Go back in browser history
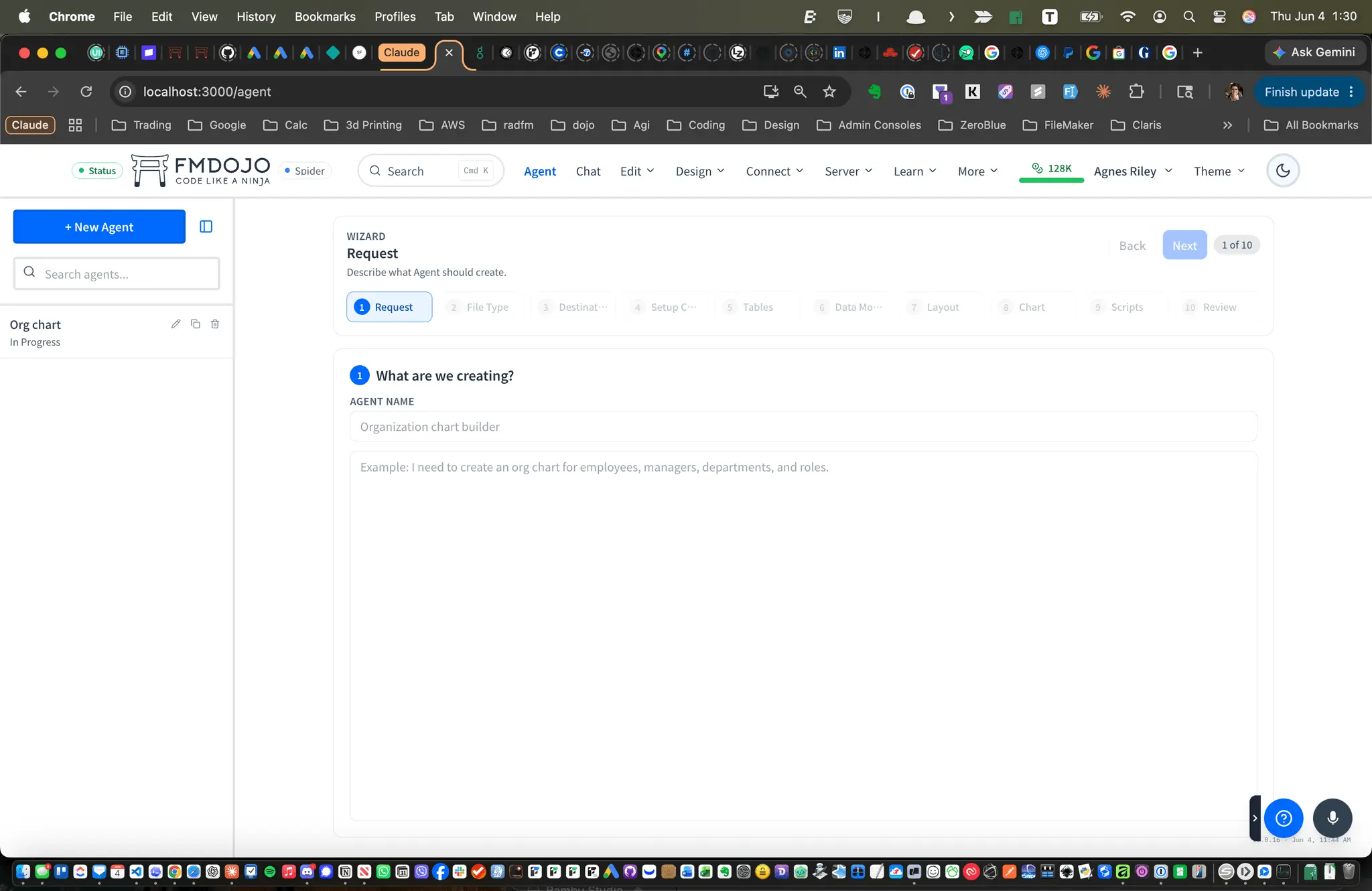1372x891 pixels. (21, 92)
